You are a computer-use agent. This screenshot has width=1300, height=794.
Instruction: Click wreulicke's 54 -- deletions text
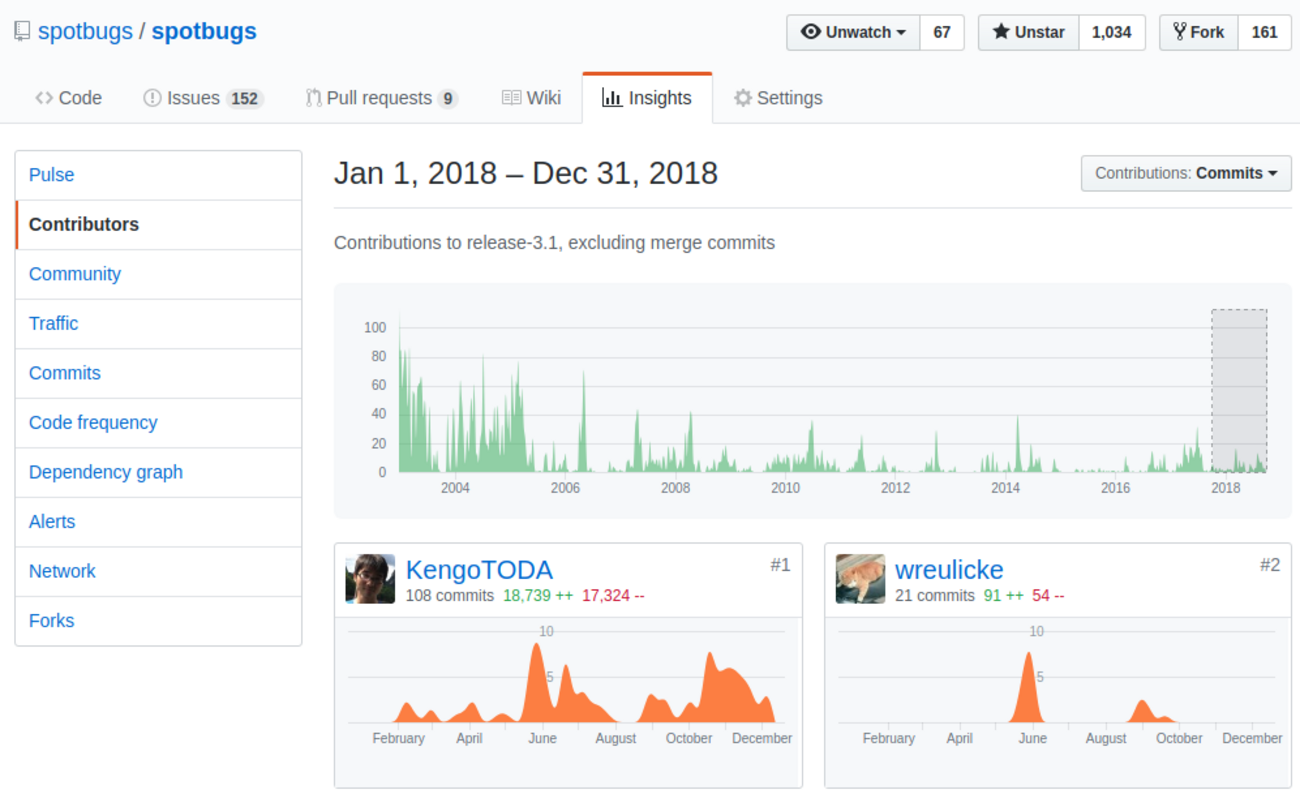pos(1048,596)
